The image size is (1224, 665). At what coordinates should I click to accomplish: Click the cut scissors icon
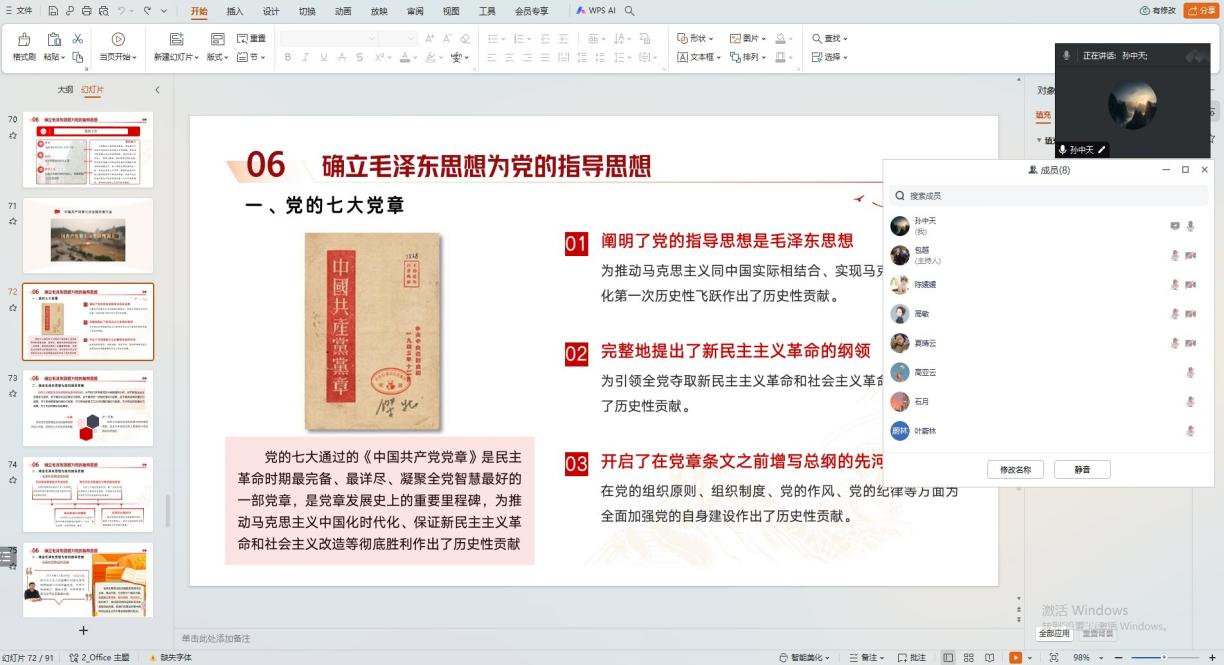click(78, 39)
